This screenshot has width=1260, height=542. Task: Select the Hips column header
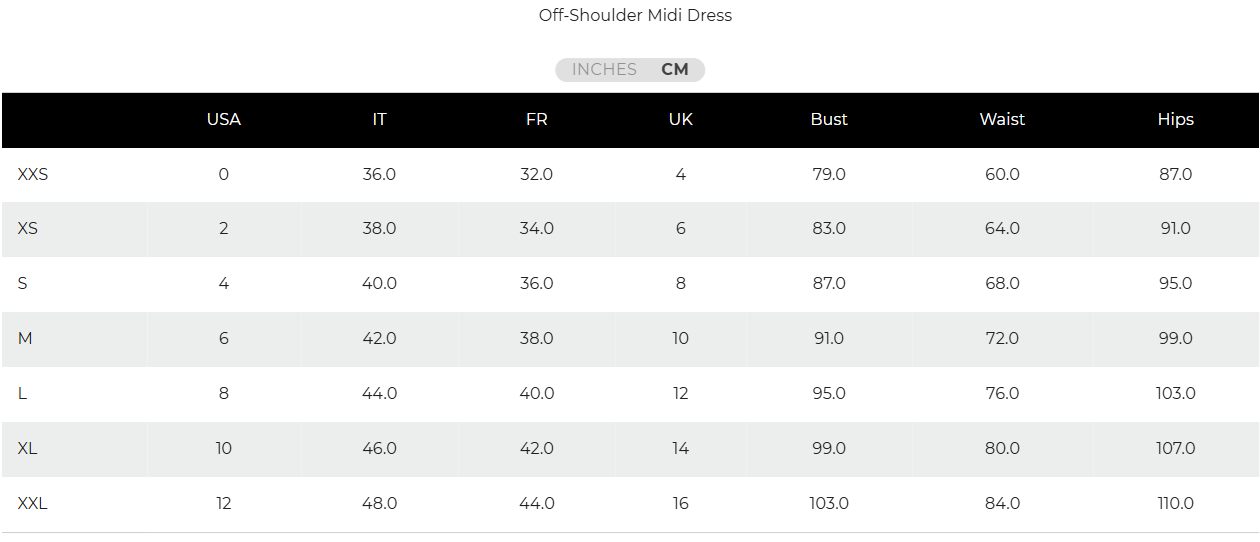tap(1175, 120)
